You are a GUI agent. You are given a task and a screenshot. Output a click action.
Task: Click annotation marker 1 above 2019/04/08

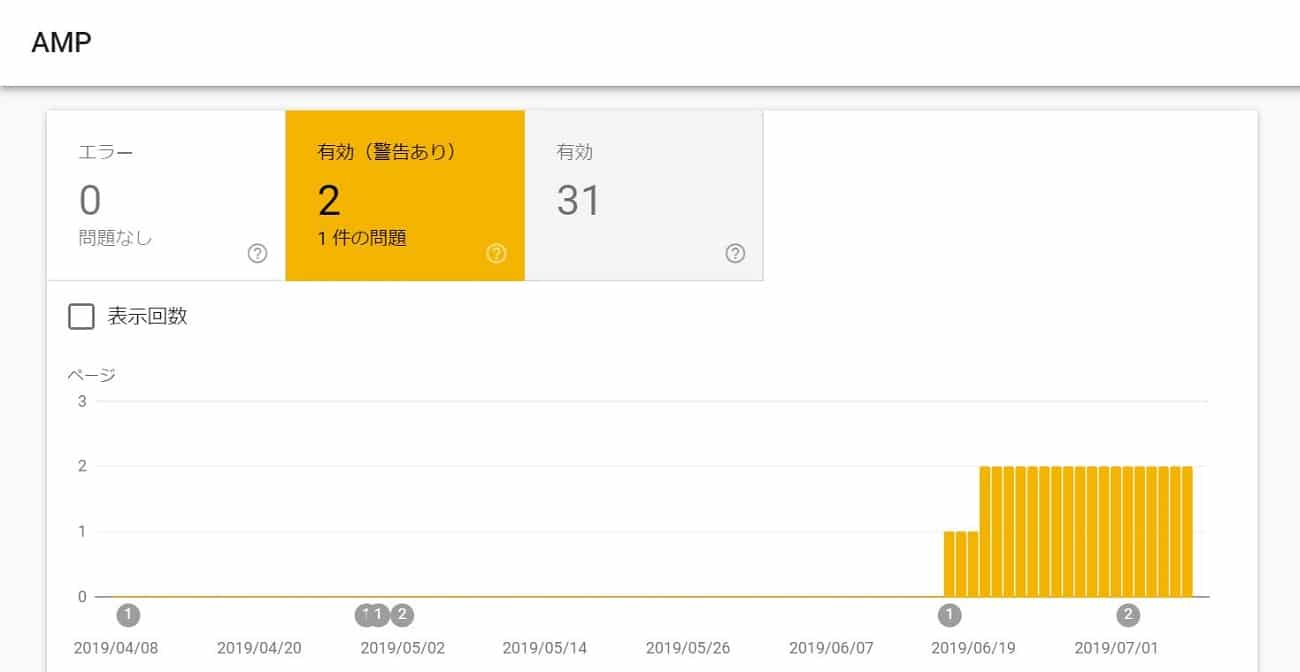(x=128, y=614)
